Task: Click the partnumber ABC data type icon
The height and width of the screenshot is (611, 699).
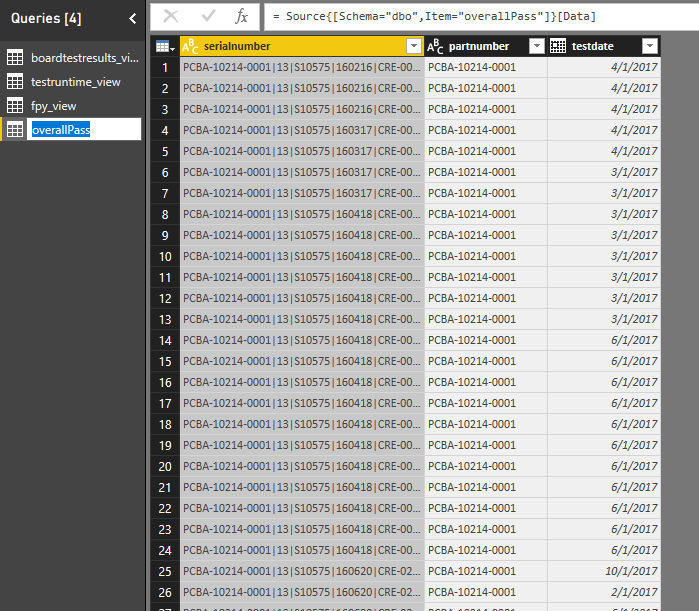Action: coord(435,46)
